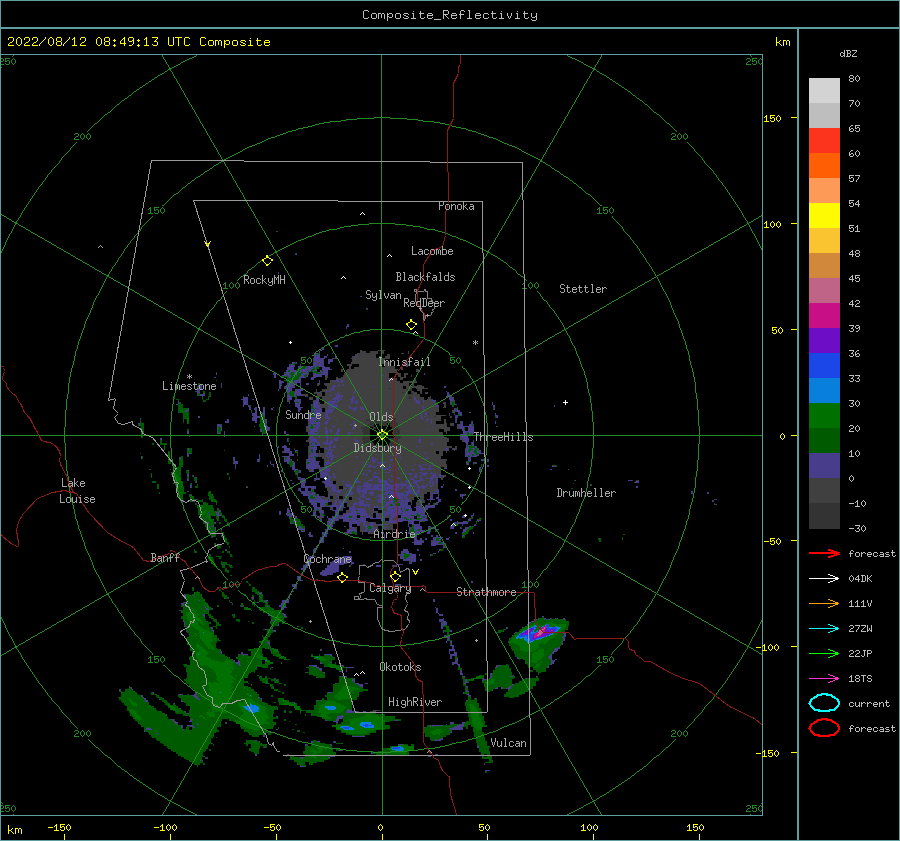
Task: Click the radar site marker at map center
Action: pyautogui.click(x=382, y=435)
